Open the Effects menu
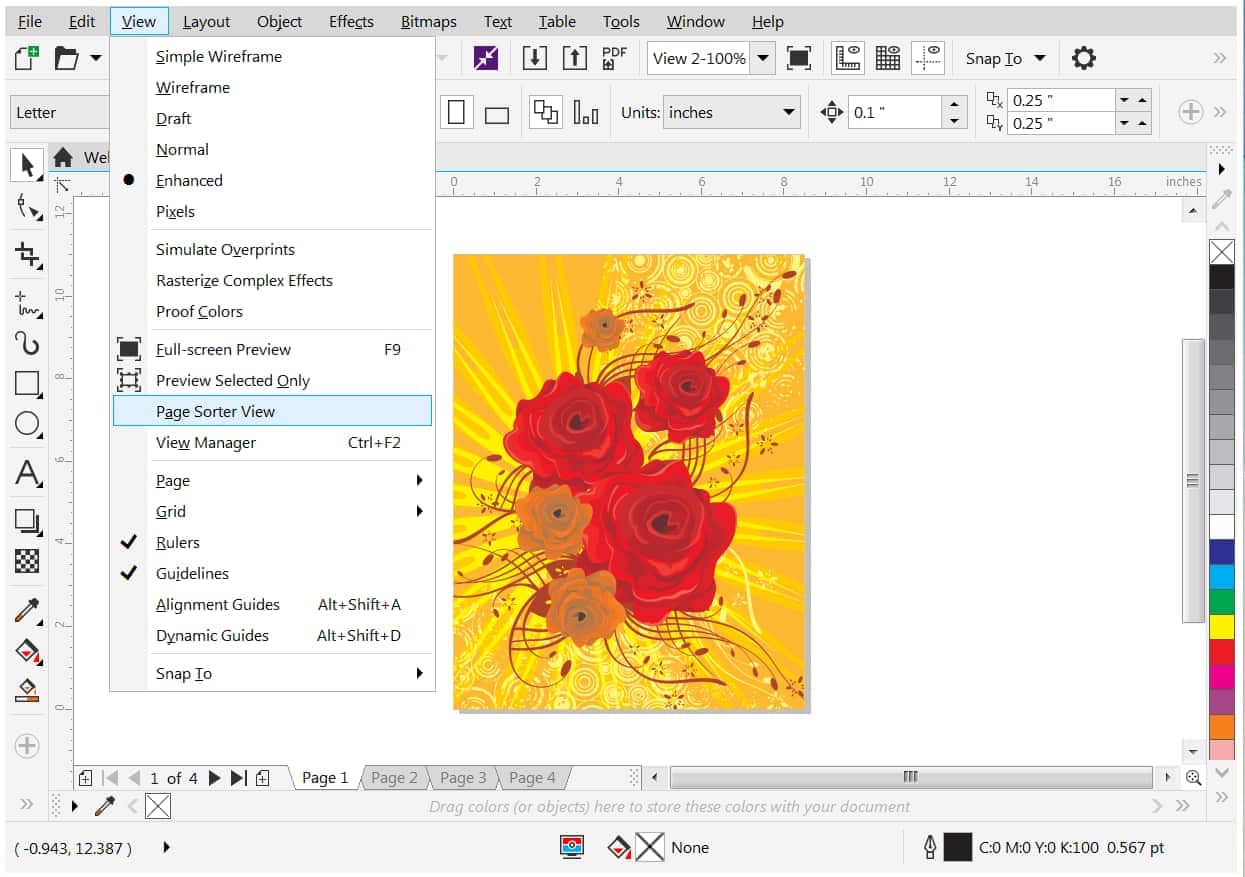Image resolution: width=1245 pixels, height=877 pixels. coord(351,21)
